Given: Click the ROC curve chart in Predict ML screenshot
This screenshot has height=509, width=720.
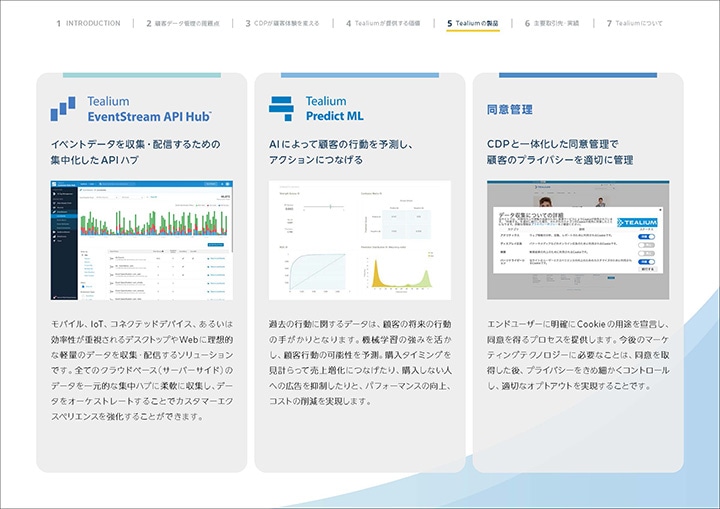Looking at the screenshot, I should tap(317, 271).
